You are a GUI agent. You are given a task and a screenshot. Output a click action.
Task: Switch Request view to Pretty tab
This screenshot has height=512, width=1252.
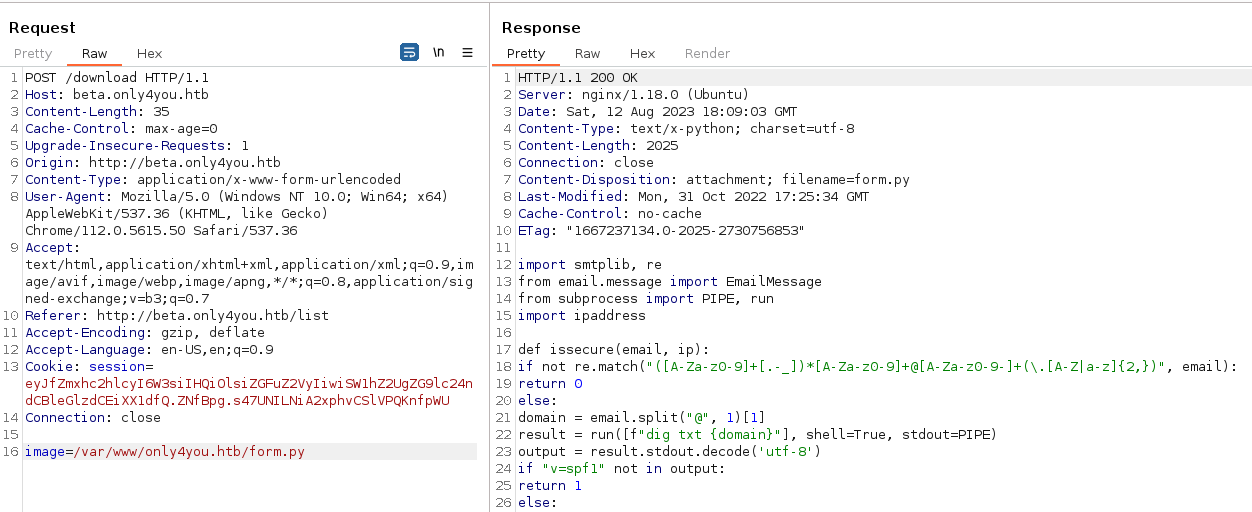point(33,54)
